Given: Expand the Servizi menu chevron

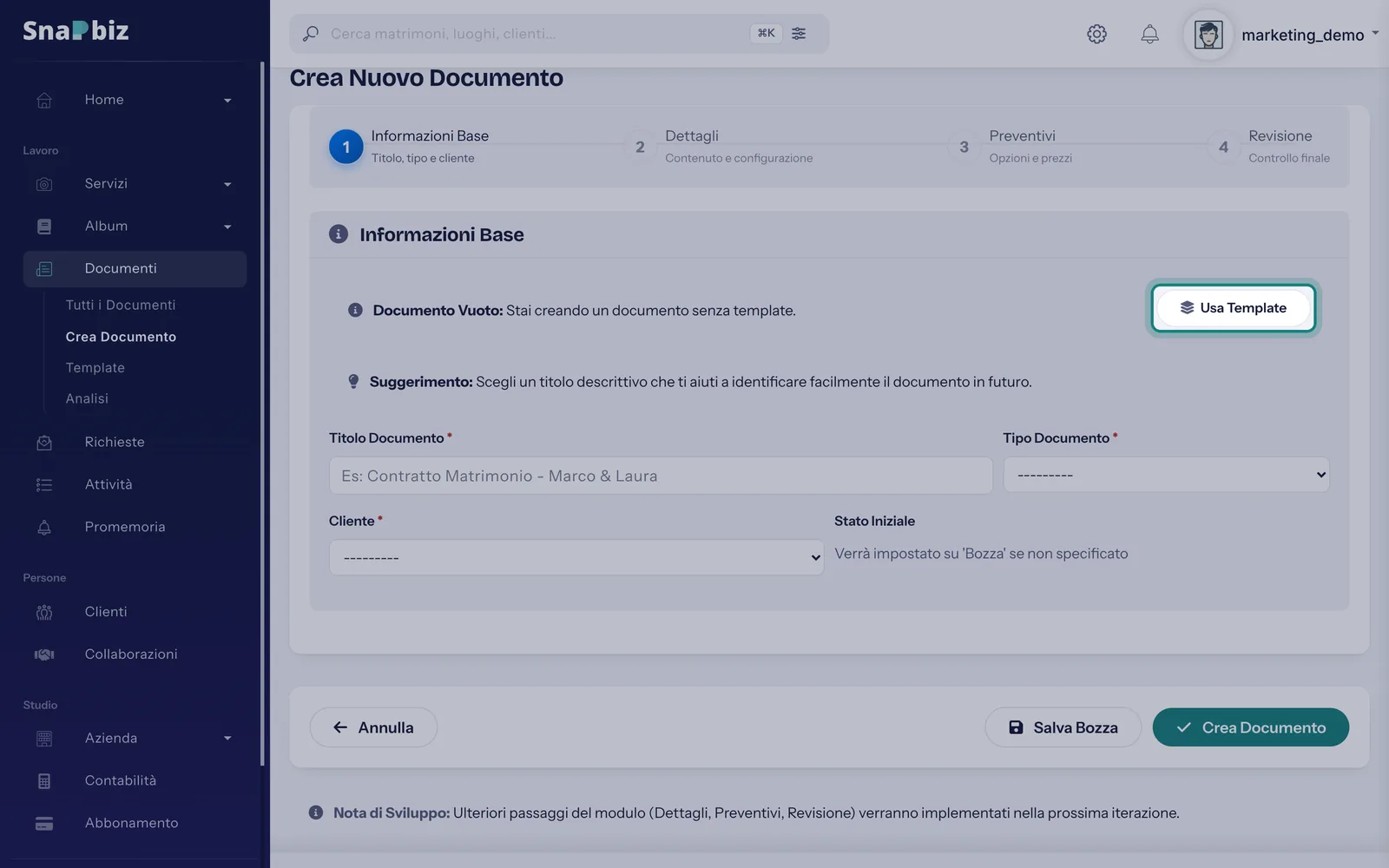Looking at the screenshot, I should 227,185.
